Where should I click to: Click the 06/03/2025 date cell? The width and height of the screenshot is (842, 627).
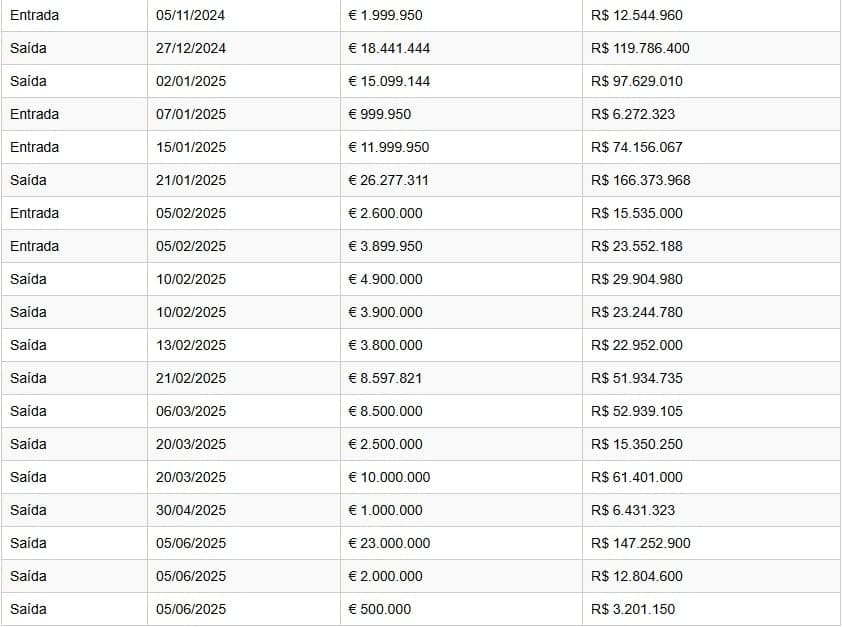191,411
